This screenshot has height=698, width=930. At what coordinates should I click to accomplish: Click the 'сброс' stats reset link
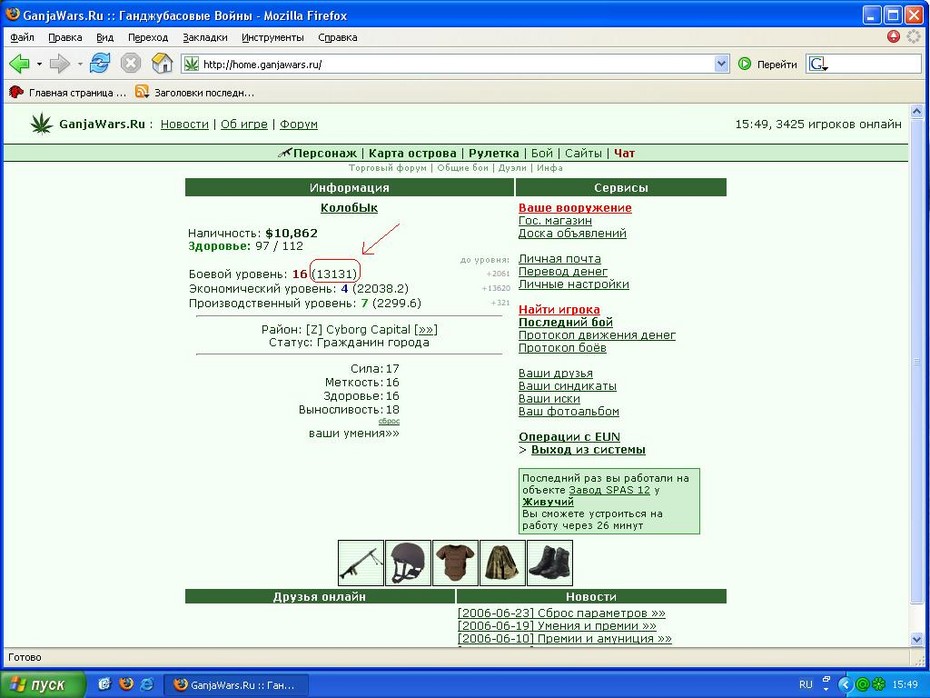point(389,421)
